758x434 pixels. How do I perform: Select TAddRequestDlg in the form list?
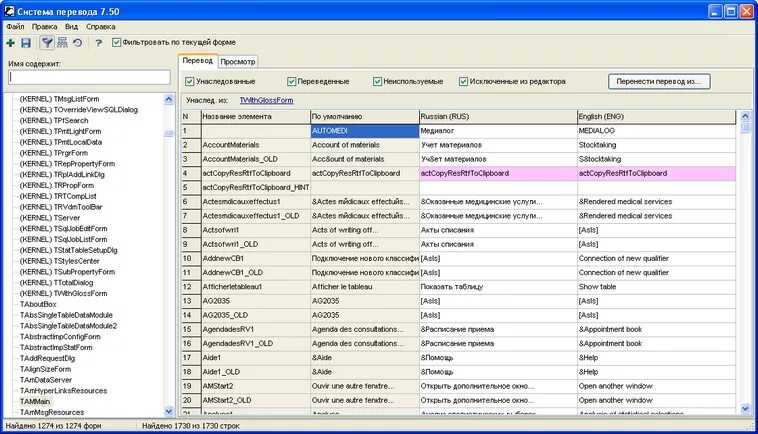47,359
